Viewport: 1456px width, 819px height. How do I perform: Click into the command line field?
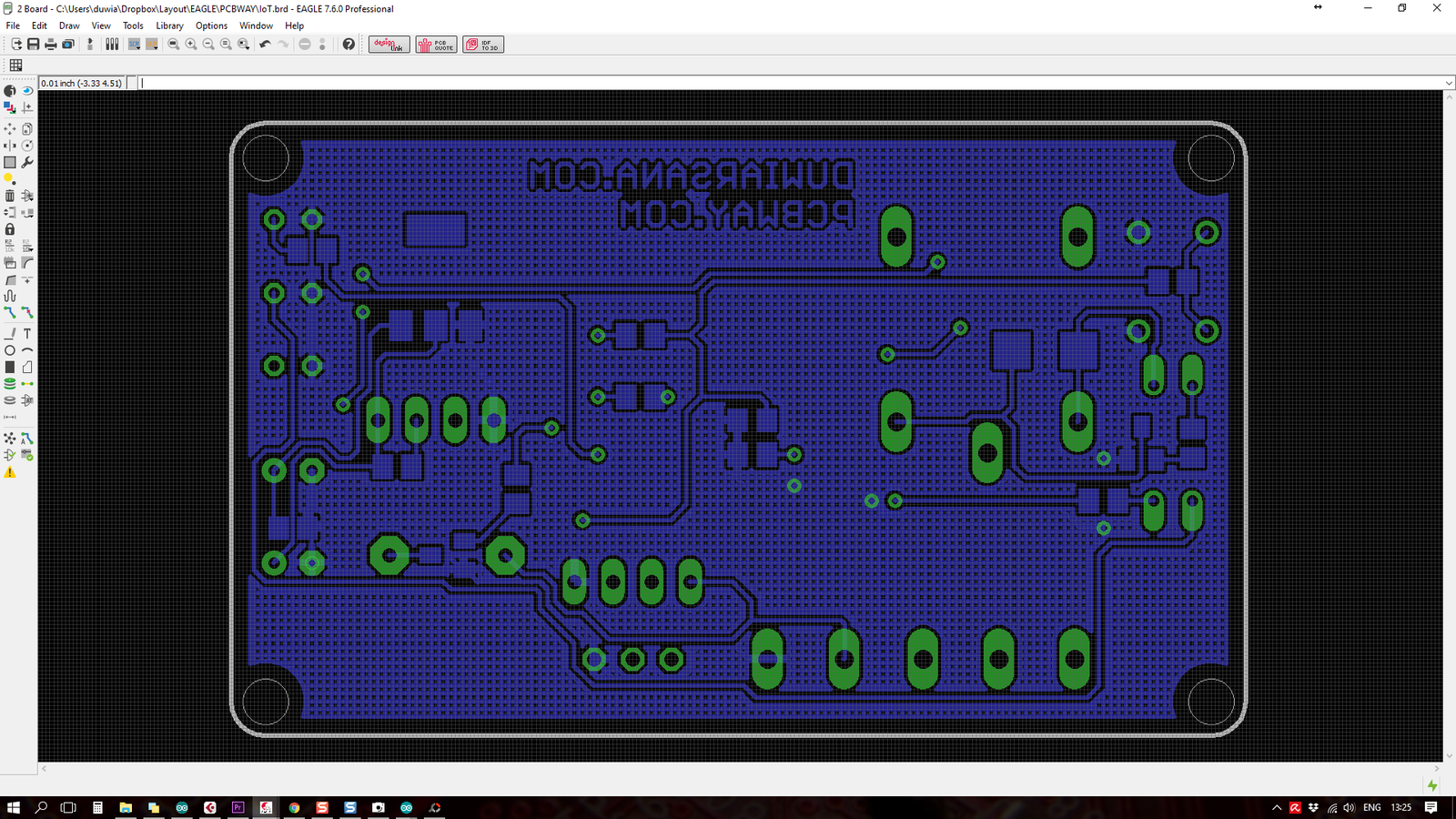(790, 83)
